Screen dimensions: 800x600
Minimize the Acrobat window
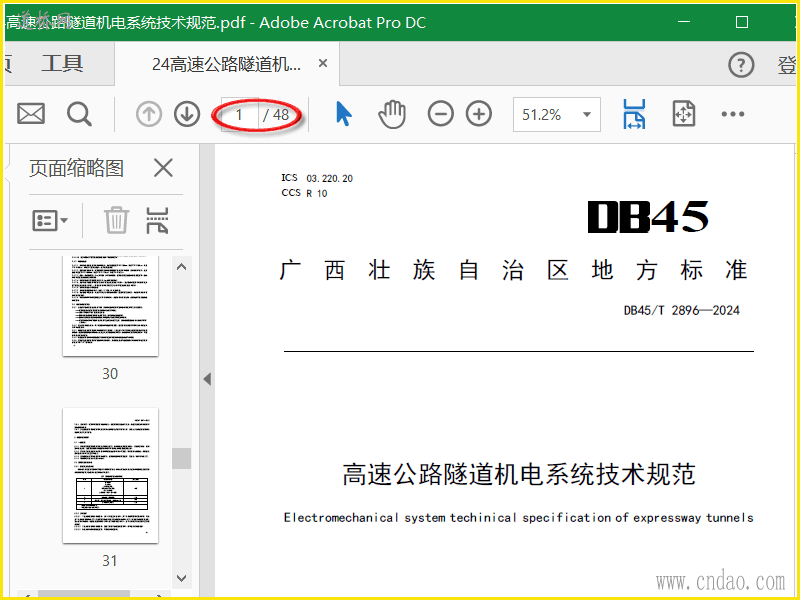[x=684, y=22]
